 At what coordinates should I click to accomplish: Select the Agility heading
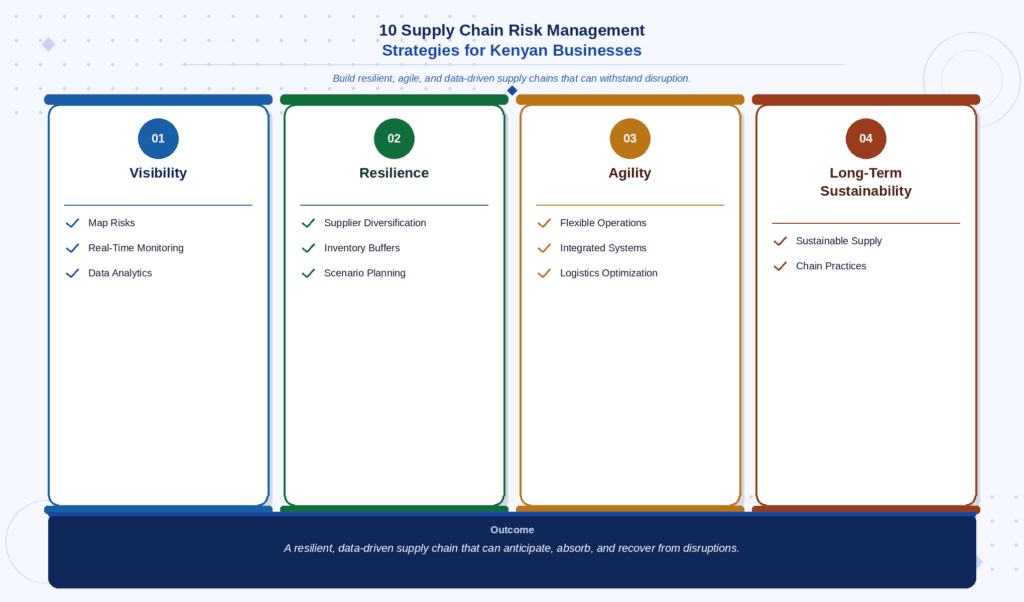[x=630, y=173]
